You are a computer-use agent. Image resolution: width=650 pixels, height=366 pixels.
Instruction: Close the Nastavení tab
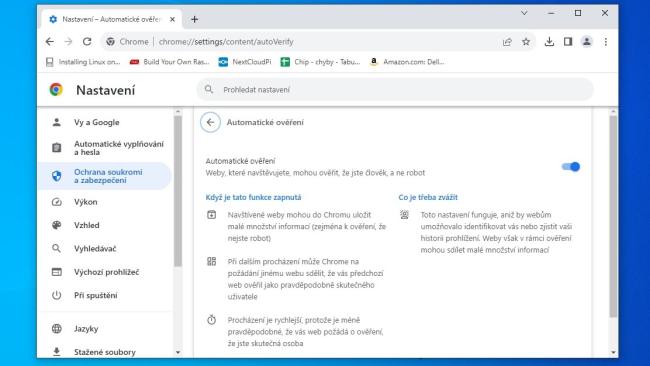tap(172, 19)
